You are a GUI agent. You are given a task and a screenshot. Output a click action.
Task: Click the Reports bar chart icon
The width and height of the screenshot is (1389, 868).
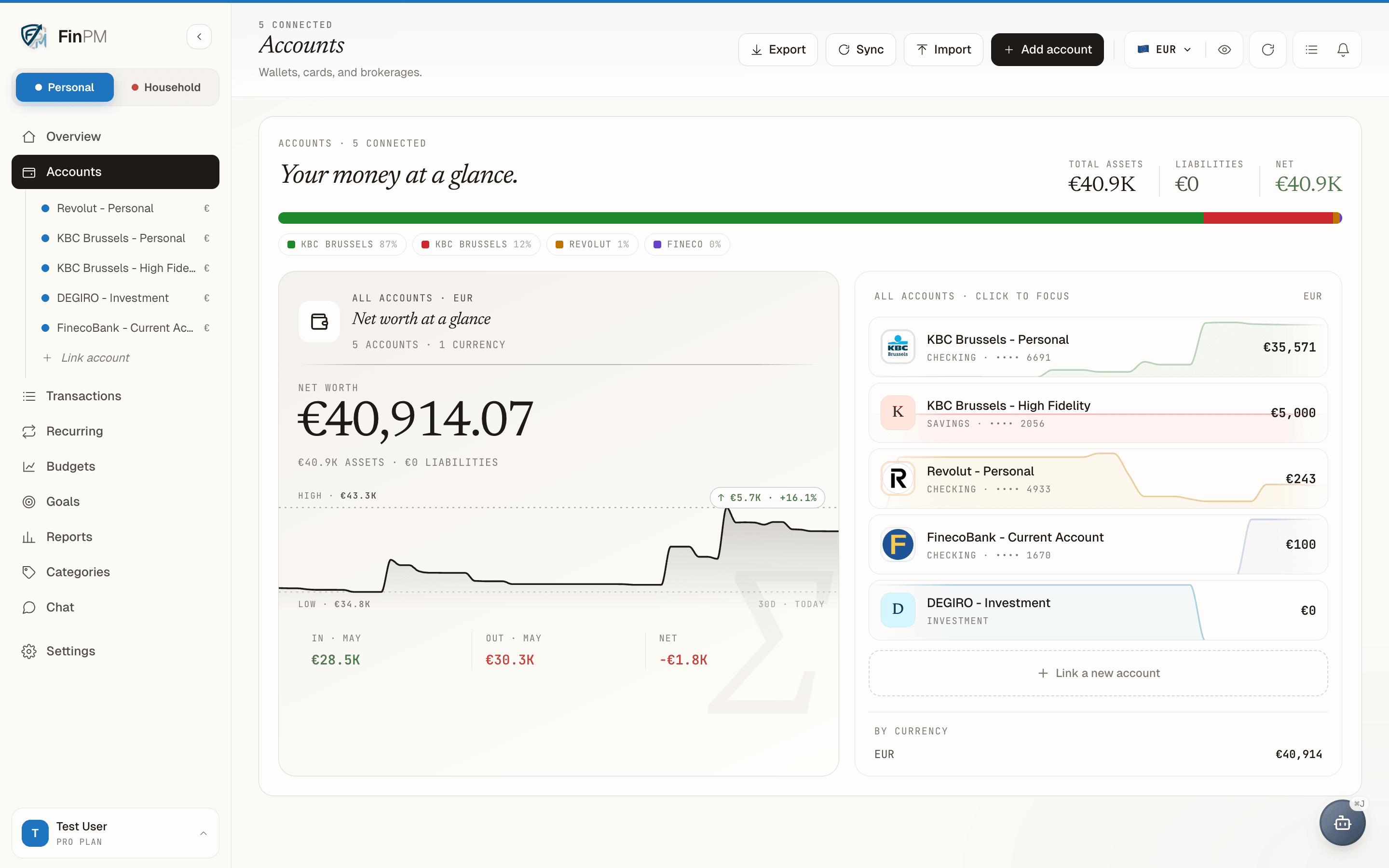pyautogui.click(x=29, y=537)
